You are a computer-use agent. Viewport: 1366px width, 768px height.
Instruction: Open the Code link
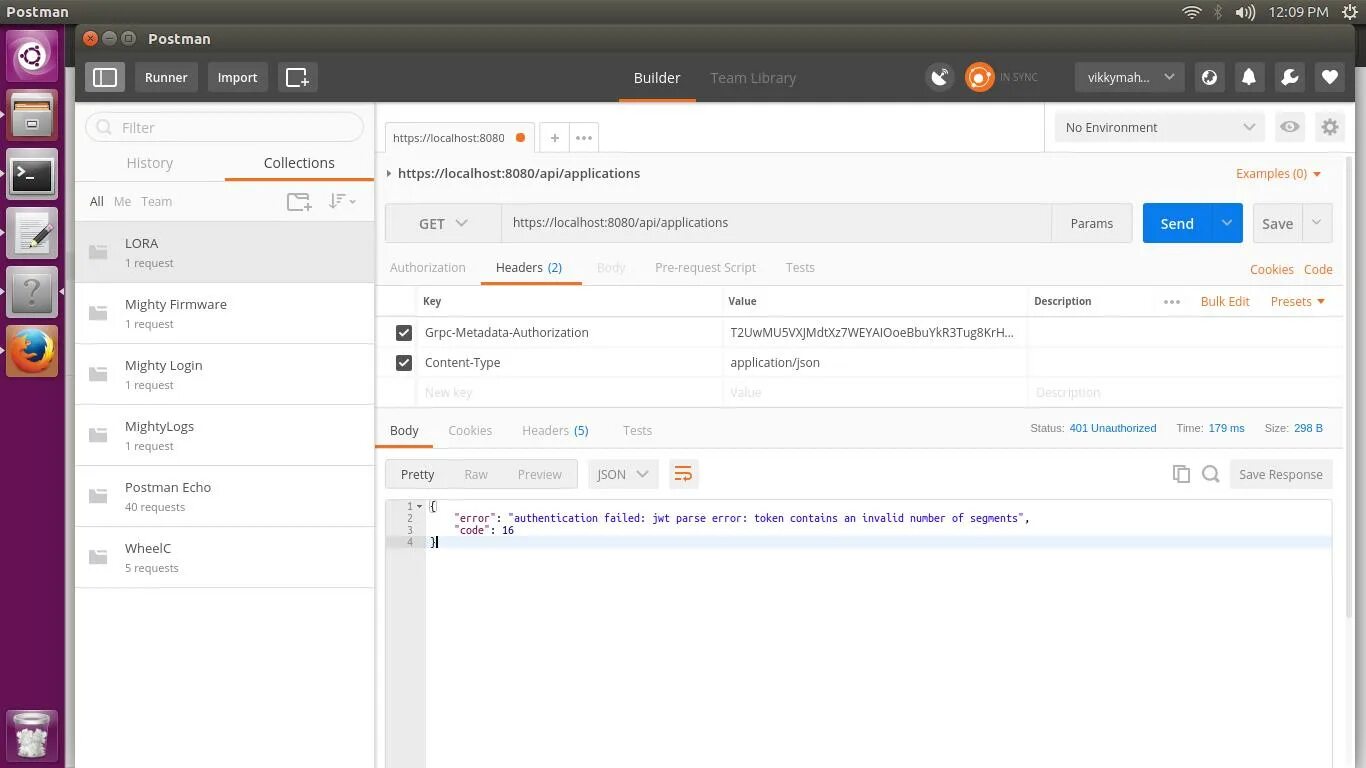(x=1318, y=269)
